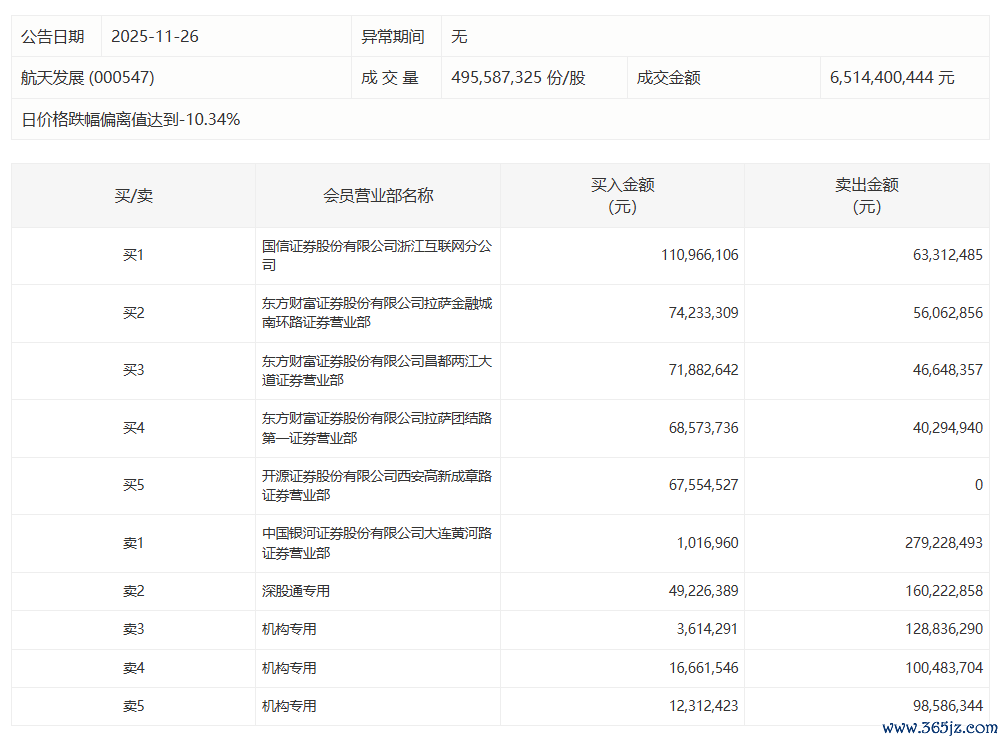Screen dimensions: 1005x743
Task: Click the stock name 航天发展 (000547)
Action: 88,77
